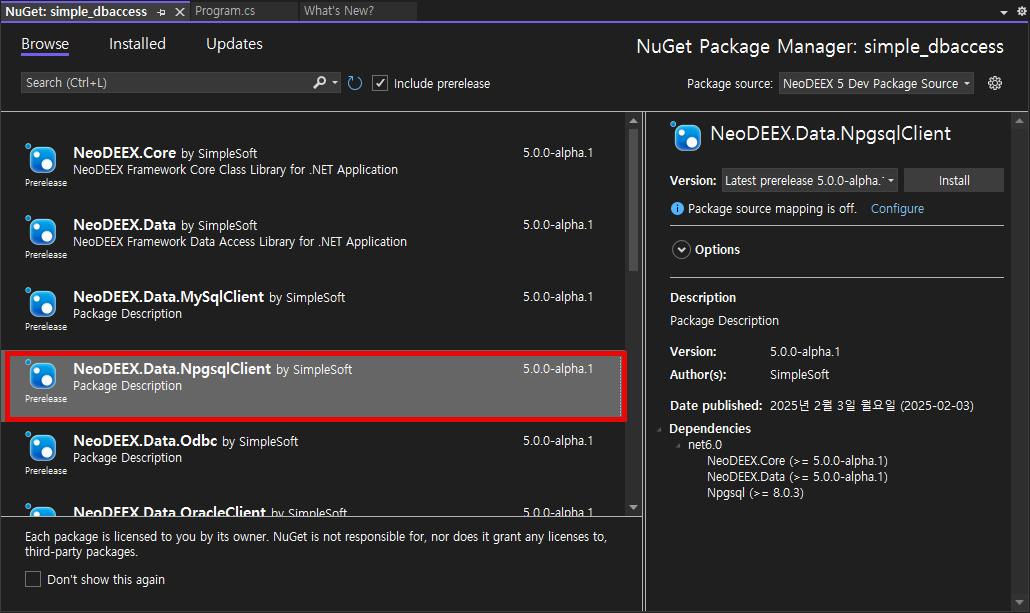Click NeoDEEX.Data (>= 5.0.0-alpha.1) dependency

797,476
